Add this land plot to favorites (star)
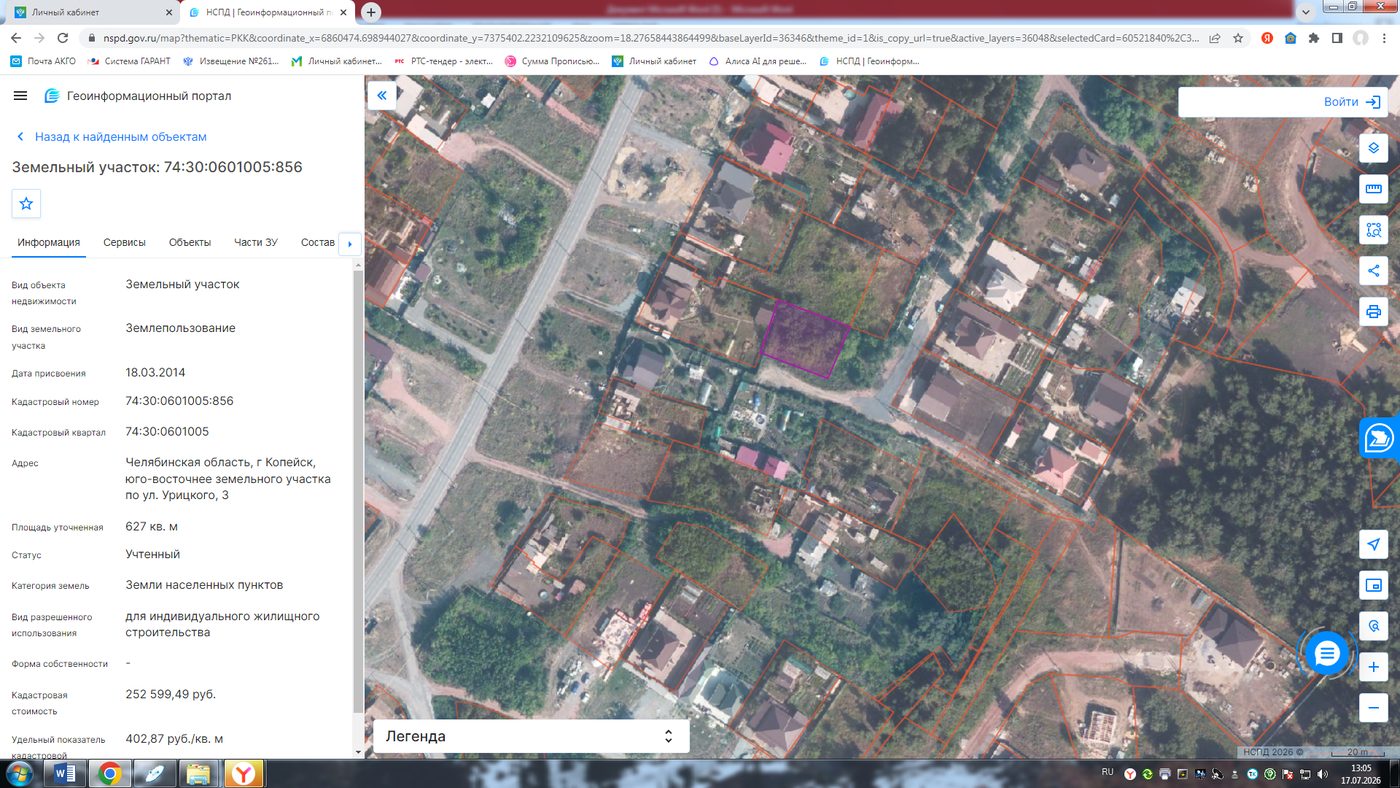The width and height of the screenshot is (1400, 788). click(26, 203)
